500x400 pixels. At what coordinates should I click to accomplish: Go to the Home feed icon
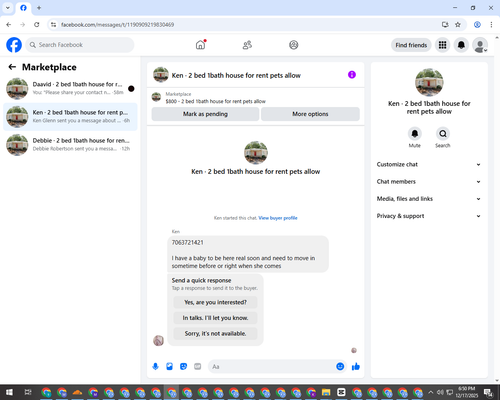(x=200, y=45)
